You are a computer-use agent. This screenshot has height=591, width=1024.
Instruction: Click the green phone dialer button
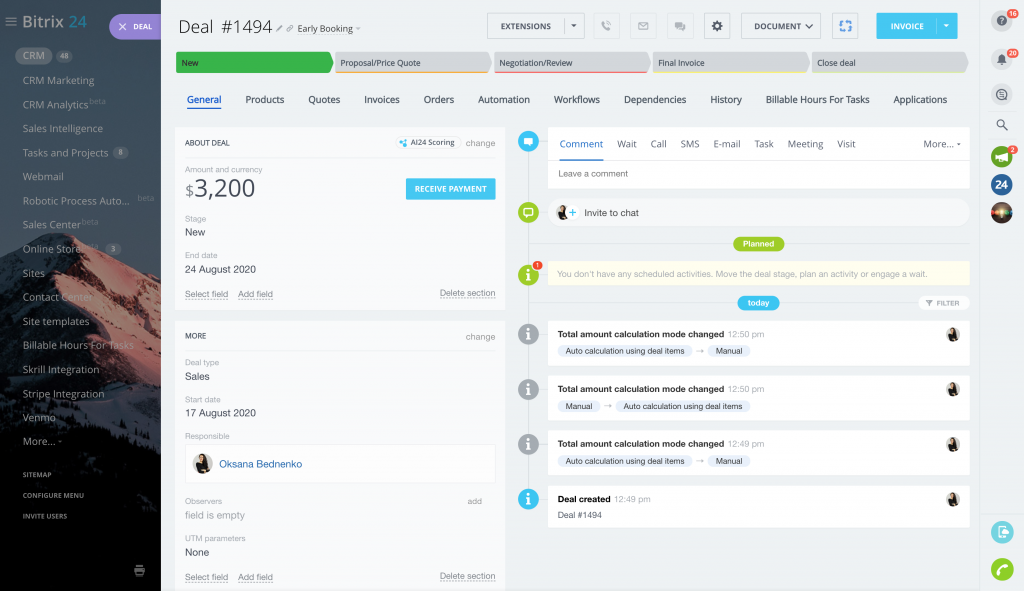(1001, 569)
